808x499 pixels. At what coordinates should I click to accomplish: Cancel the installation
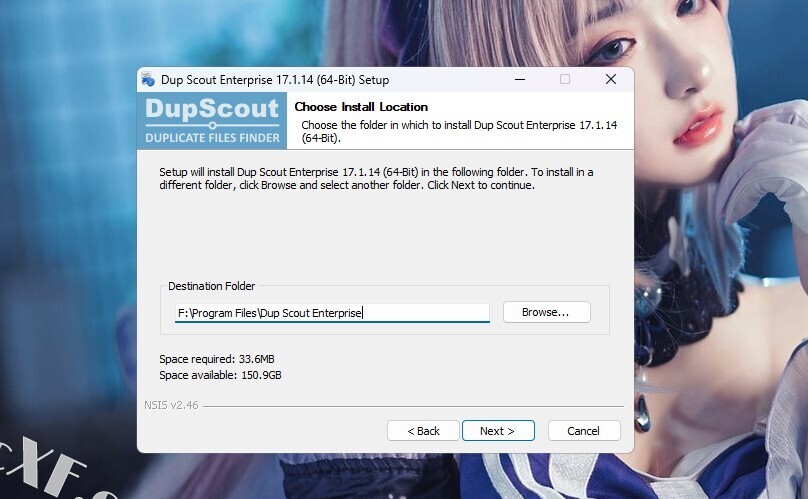[584, 431]
